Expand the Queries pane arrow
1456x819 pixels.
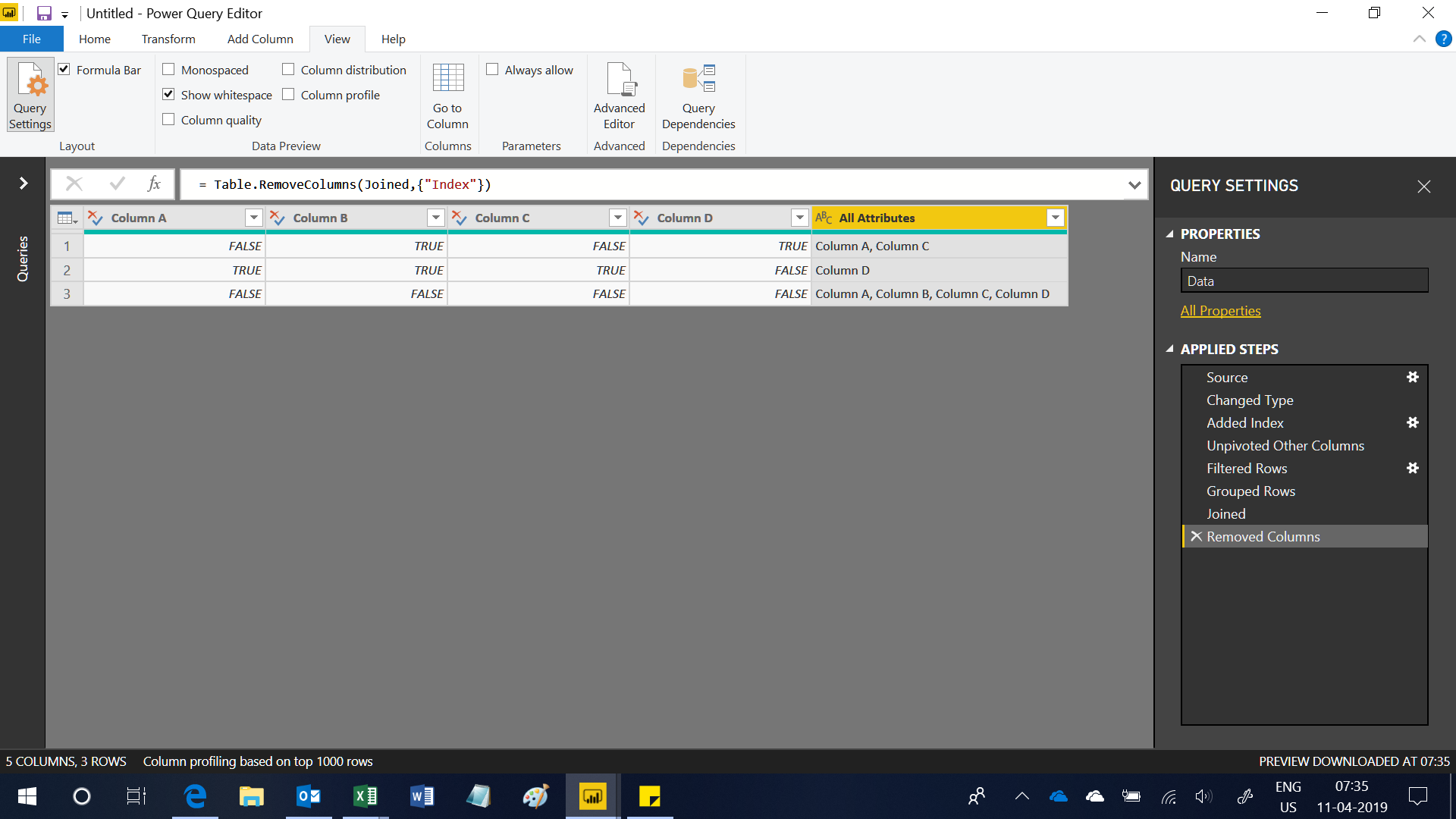[x=24, y=184]
